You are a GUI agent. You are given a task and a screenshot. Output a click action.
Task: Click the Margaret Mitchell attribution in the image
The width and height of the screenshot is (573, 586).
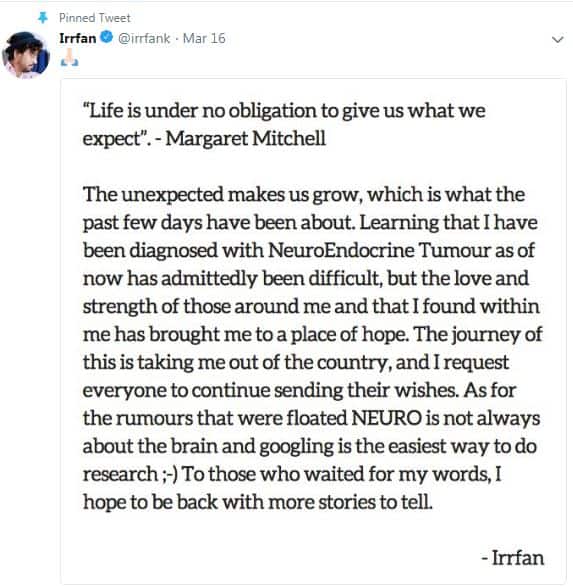[x=246, y=139]
